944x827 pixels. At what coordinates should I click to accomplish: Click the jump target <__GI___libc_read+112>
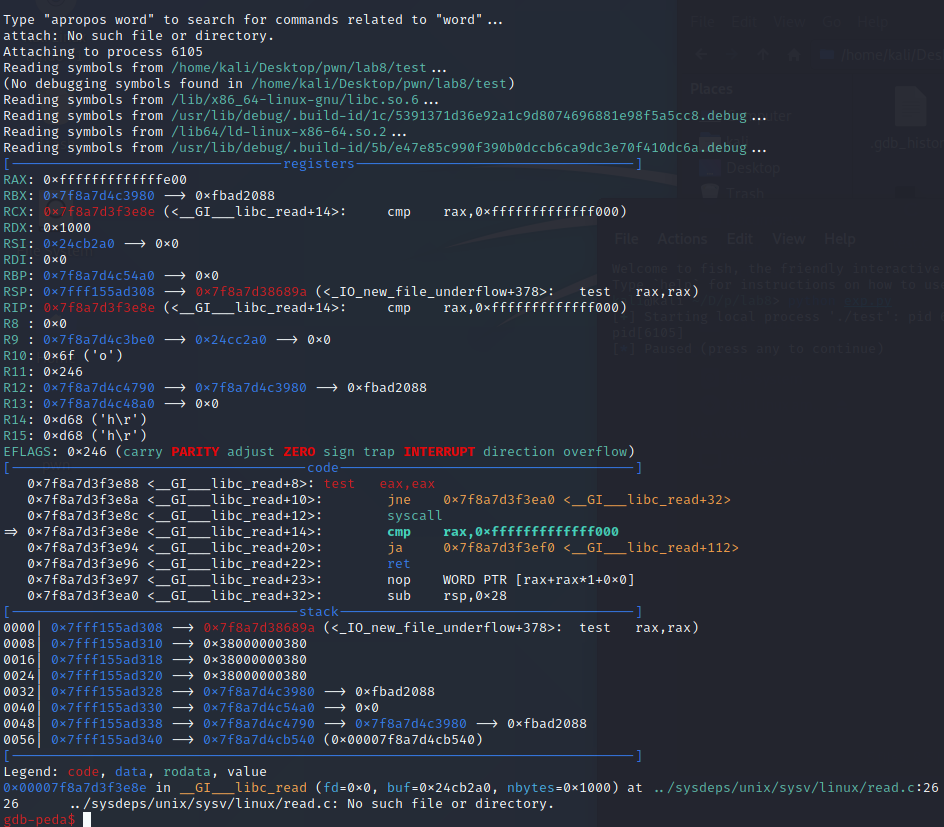coord(651,548)
